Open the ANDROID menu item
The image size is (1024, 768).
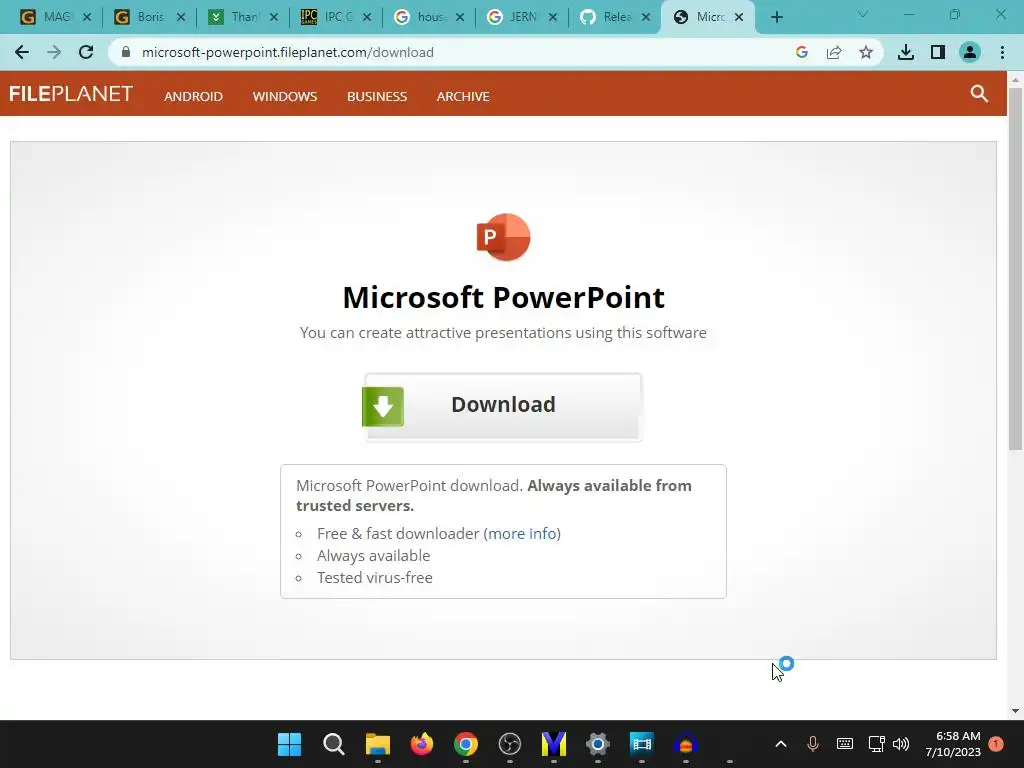pos(193,96)
